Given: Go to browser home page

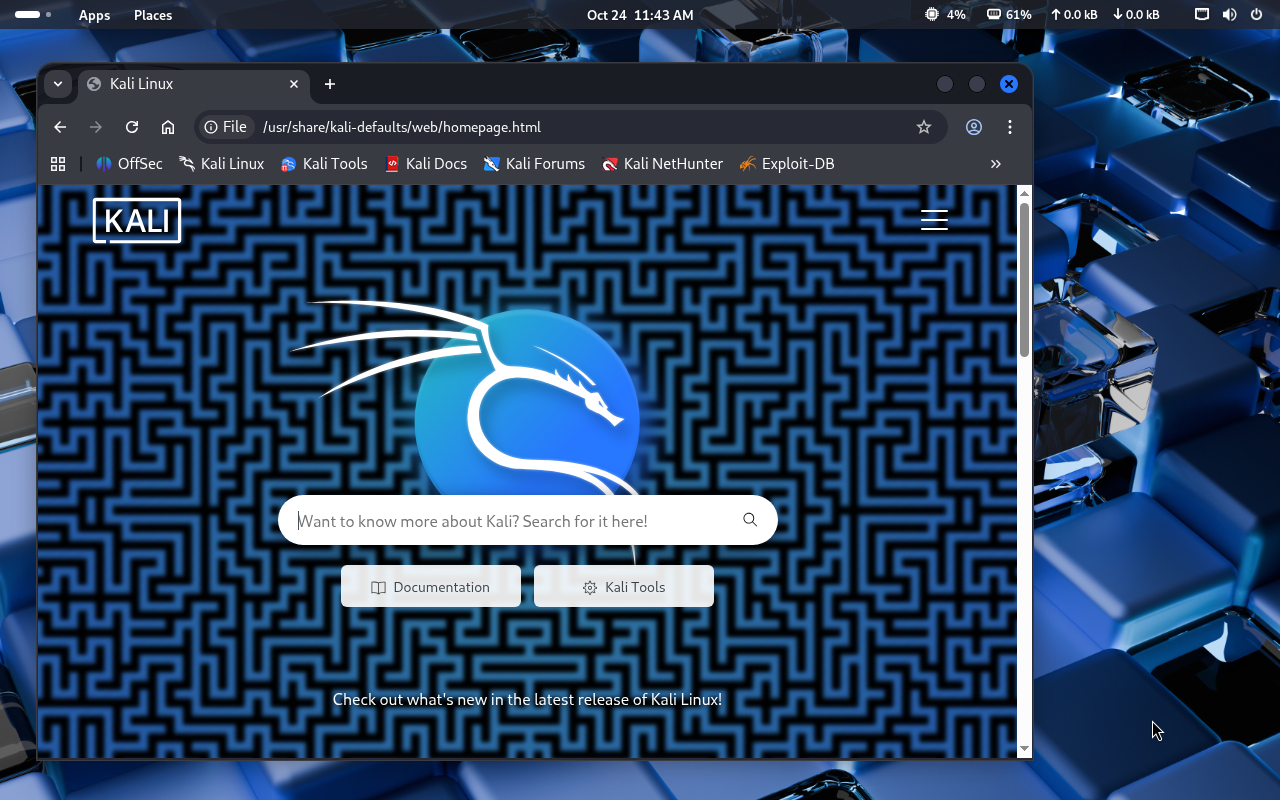Looking at the screenshot, I should click(x=168, y=127).
